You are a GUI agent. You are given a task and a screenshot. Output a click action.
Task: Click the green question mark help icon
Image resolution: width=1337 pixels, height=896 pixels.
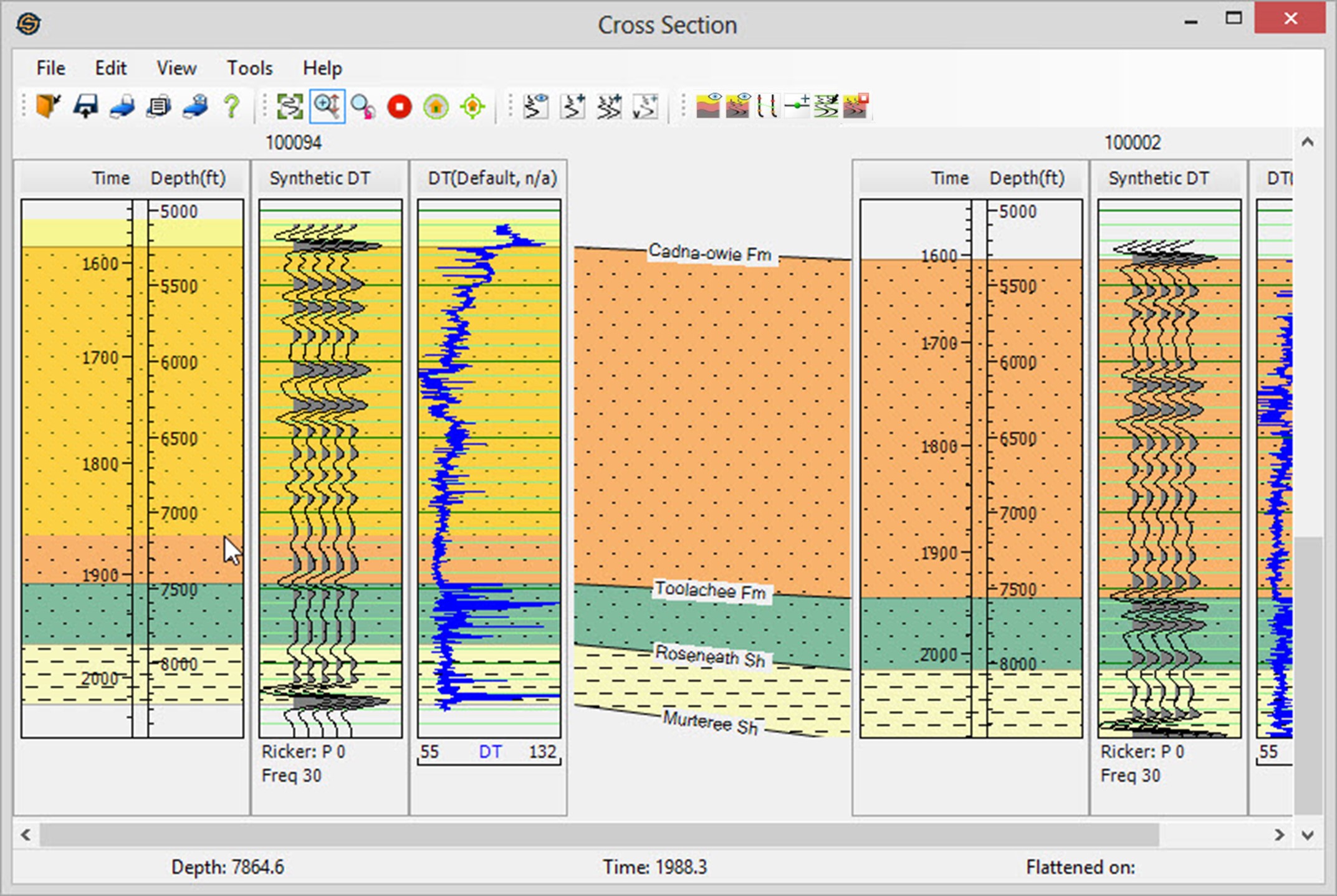tap(232, 106)
